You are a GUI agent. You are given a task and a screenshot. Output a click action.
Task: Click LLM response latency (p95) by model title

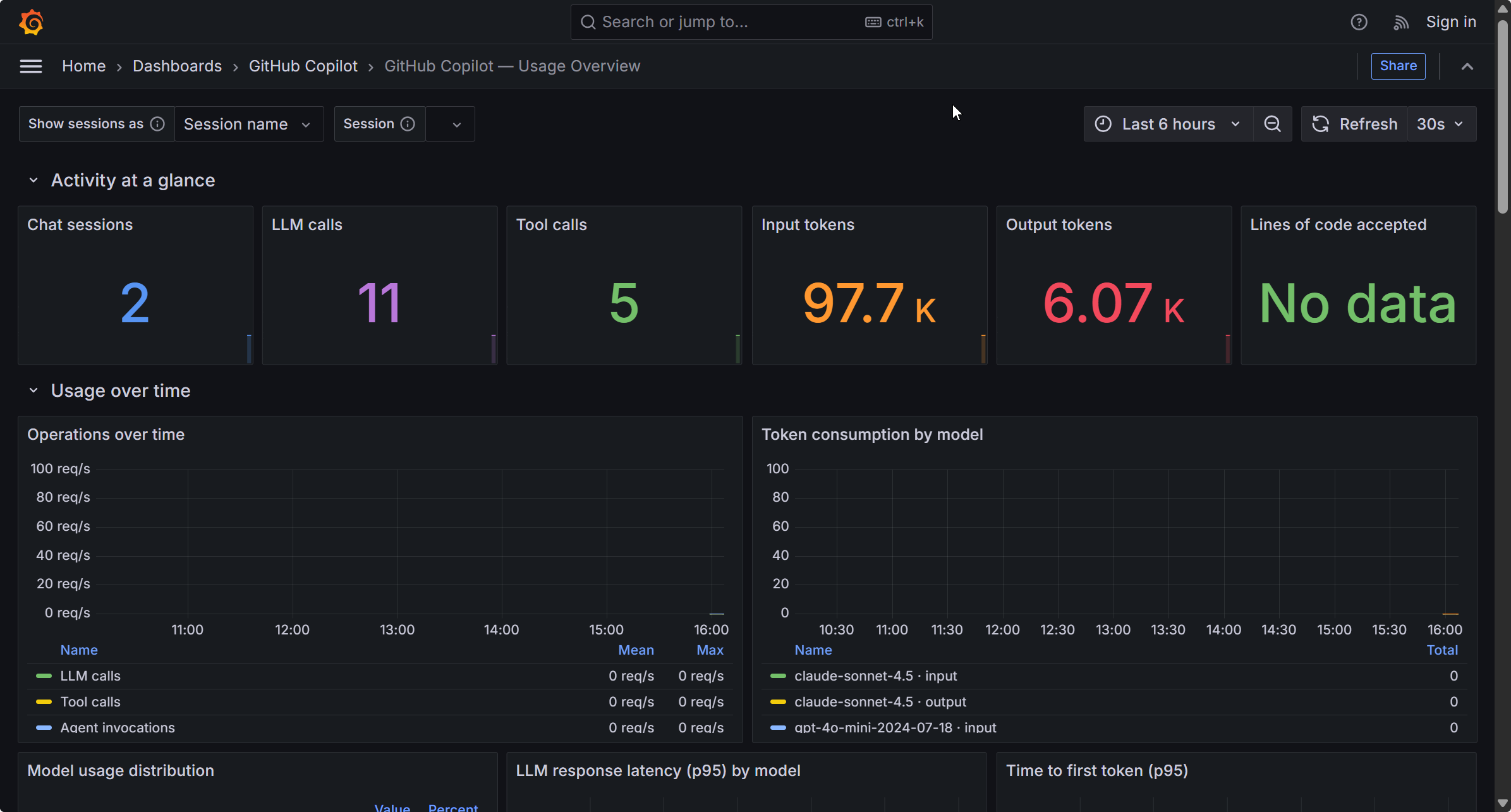658,771
